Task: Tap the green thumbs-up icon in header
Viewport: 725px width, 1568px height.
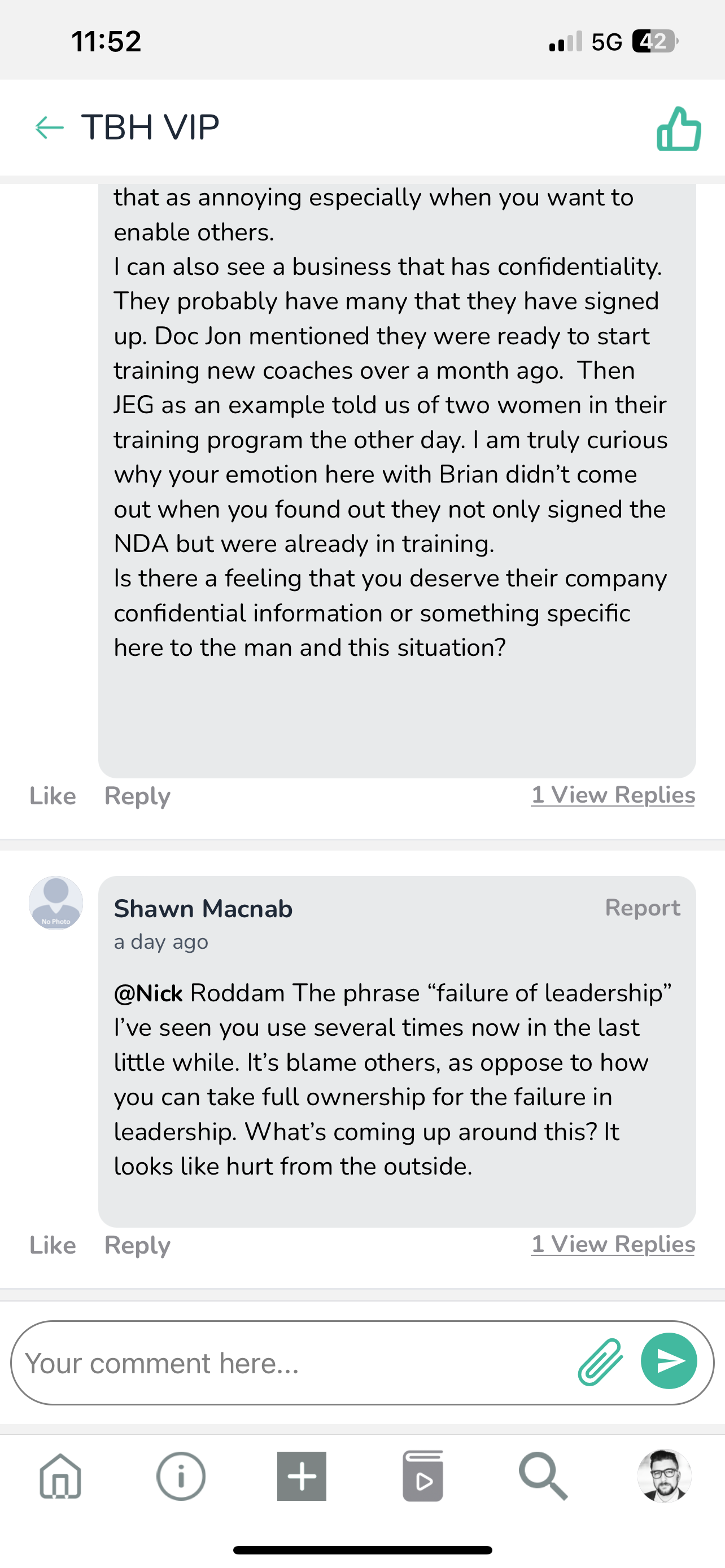Action: [679, 129]
